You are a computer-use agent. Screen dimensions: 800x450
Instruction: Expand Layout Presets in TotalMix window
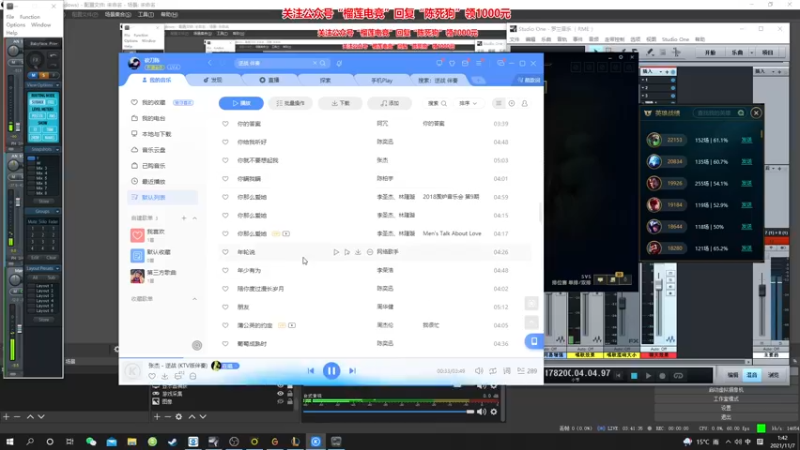[42, 268]
